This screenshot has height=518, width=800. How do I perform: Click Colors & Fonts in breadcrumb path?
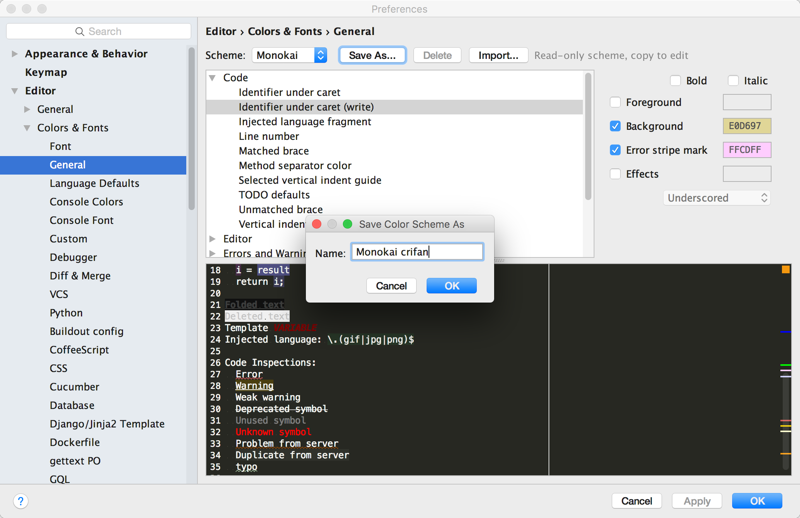point(285,32)
